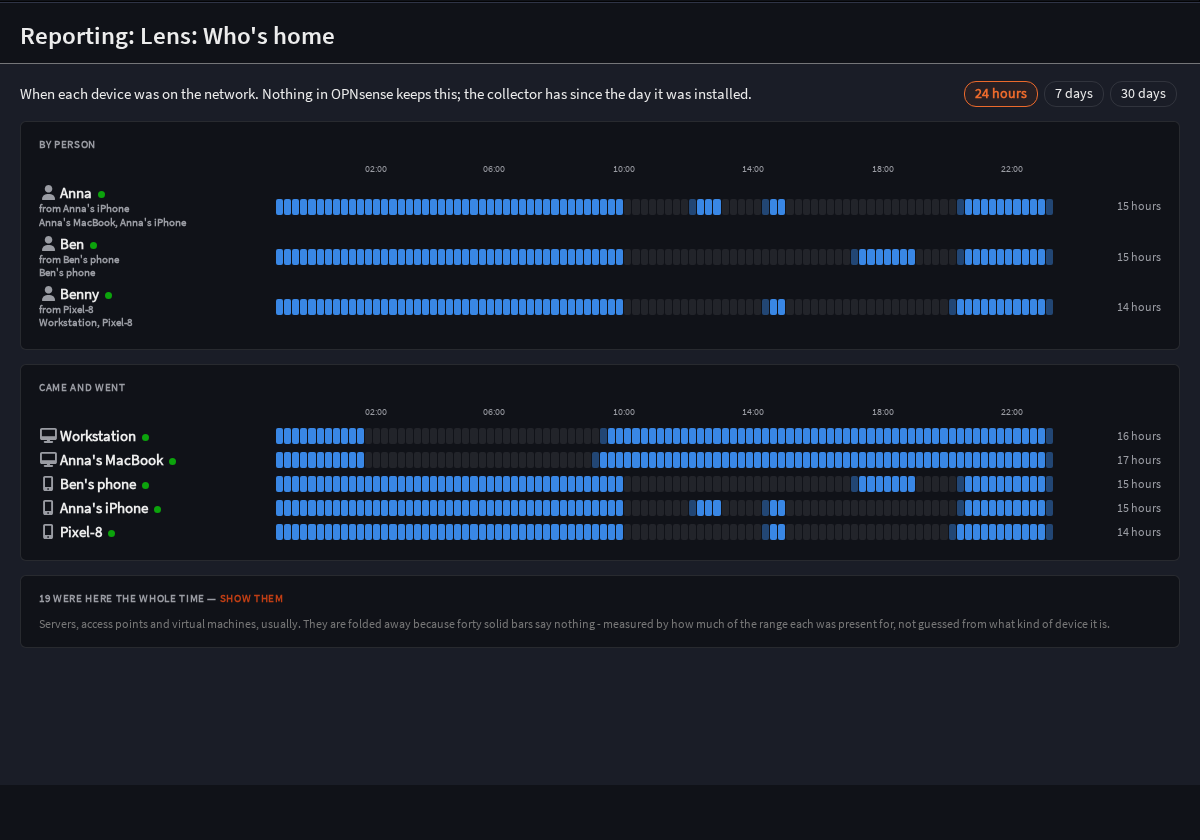Screen dimensions: 1200x840
Task: Switch to the 7 days range
Action: 1074,94
